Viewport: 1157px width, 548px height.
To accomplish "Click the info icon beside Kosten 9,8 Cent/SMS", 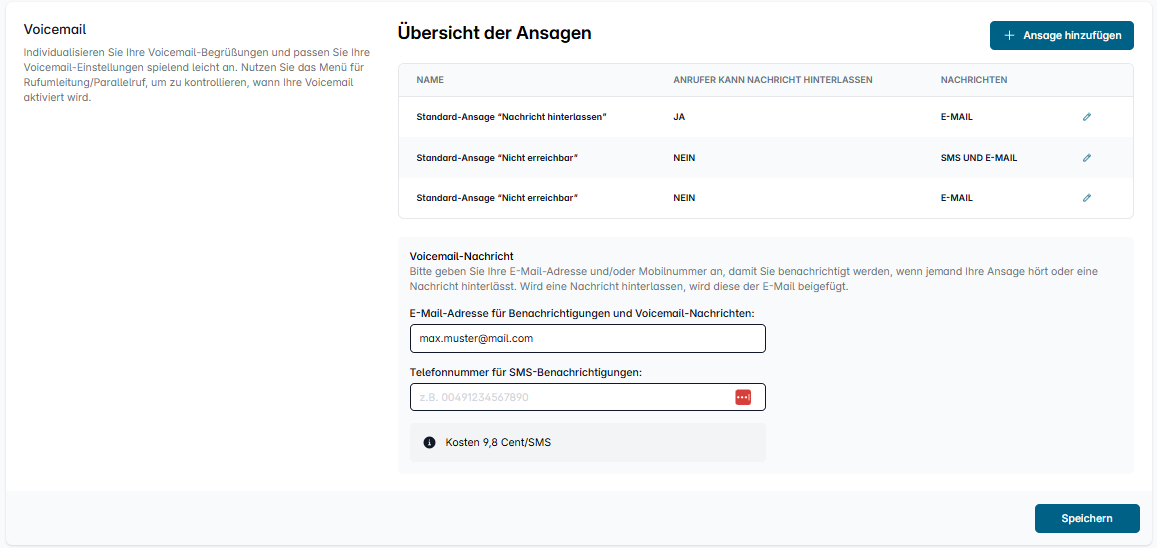I will tap(429, 442).
